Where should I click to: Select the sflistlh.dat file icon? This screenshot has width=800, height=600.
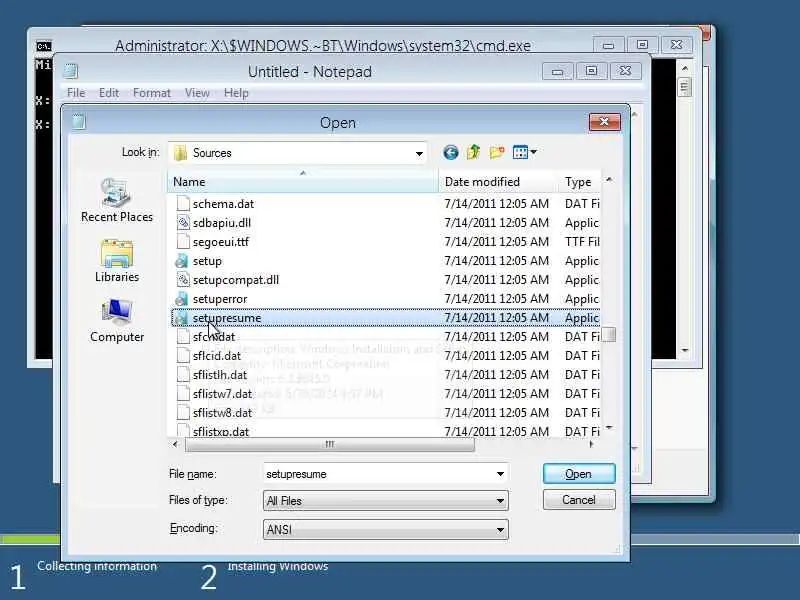(183, 374)
